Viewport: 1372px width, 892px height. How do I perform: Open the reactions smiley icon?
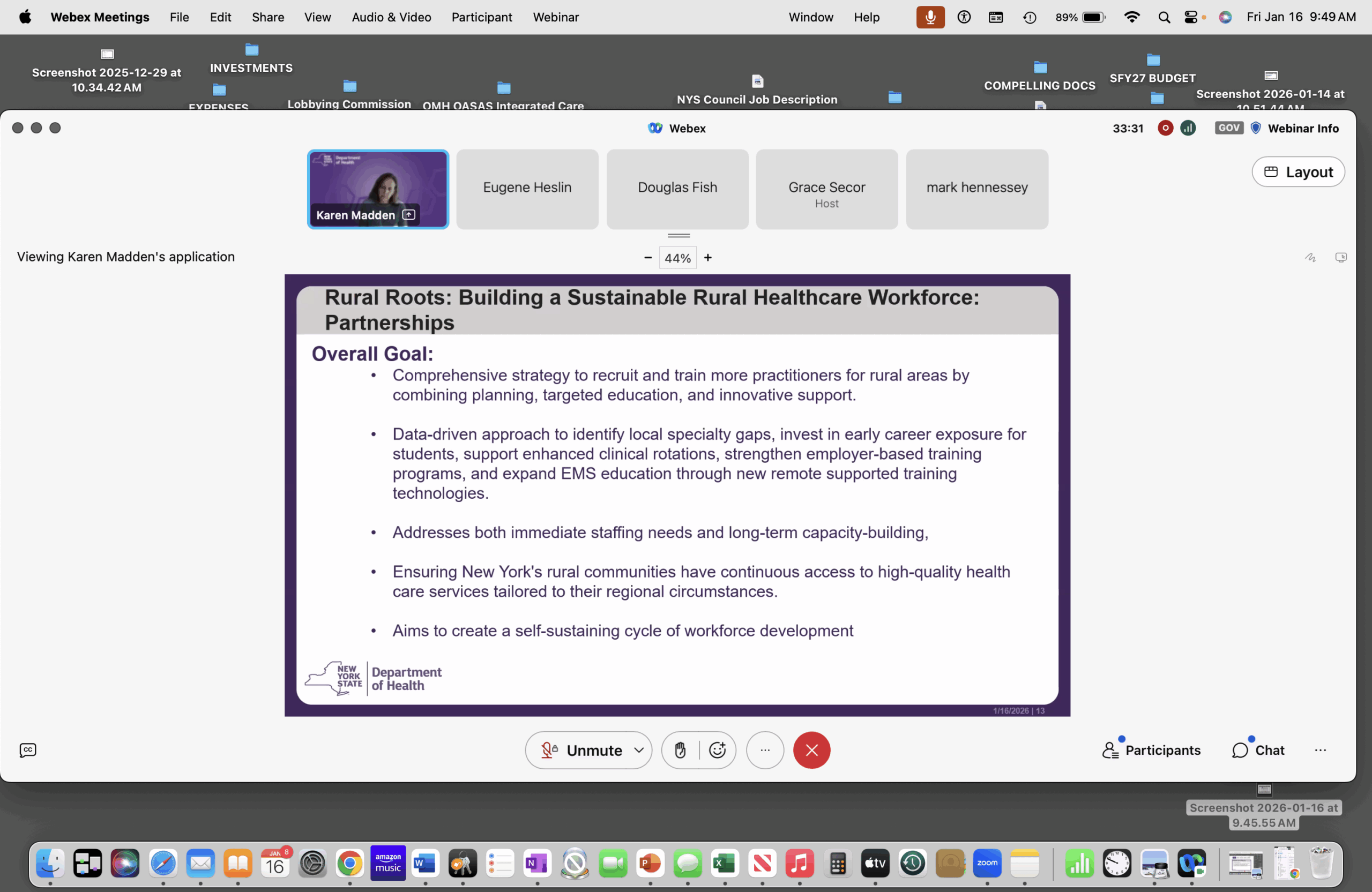point(717,750)
